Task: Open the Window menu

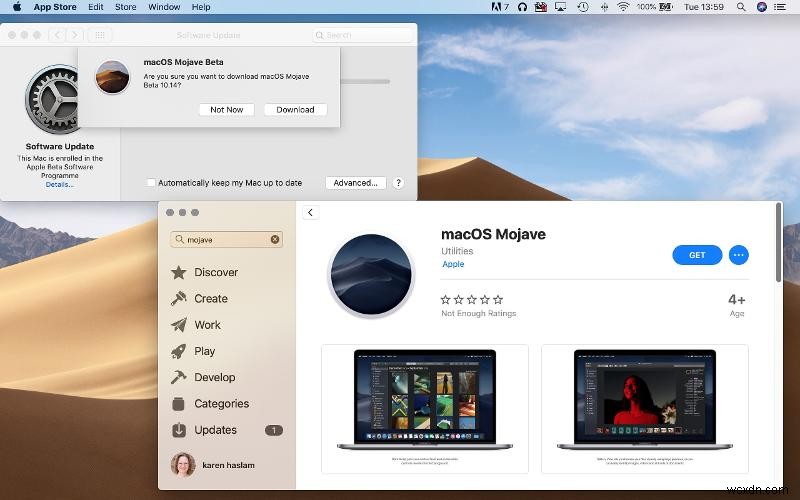Action: pos(164,7)
